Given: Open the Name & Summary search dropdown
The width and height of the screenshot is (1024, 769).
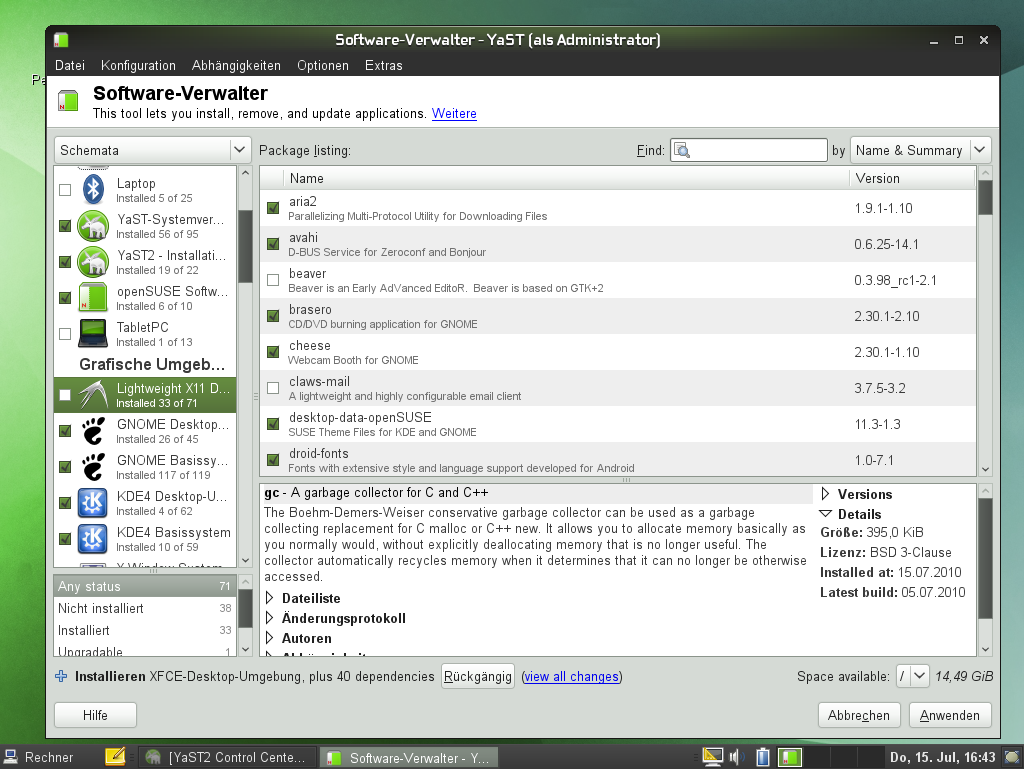Looking at the screenshot, I should (920, 150).
